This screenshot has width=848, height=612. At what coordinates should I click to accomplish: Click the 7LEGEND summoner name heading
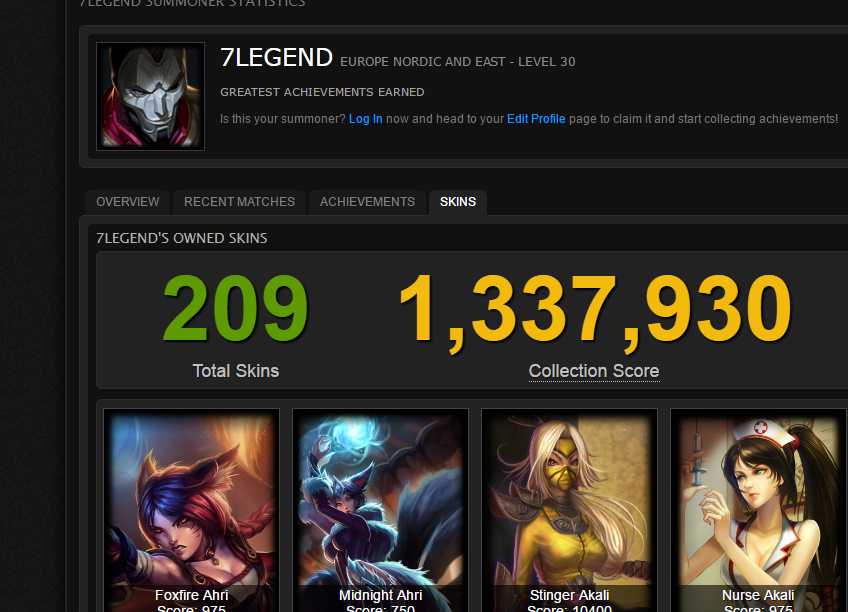point(276,58)
